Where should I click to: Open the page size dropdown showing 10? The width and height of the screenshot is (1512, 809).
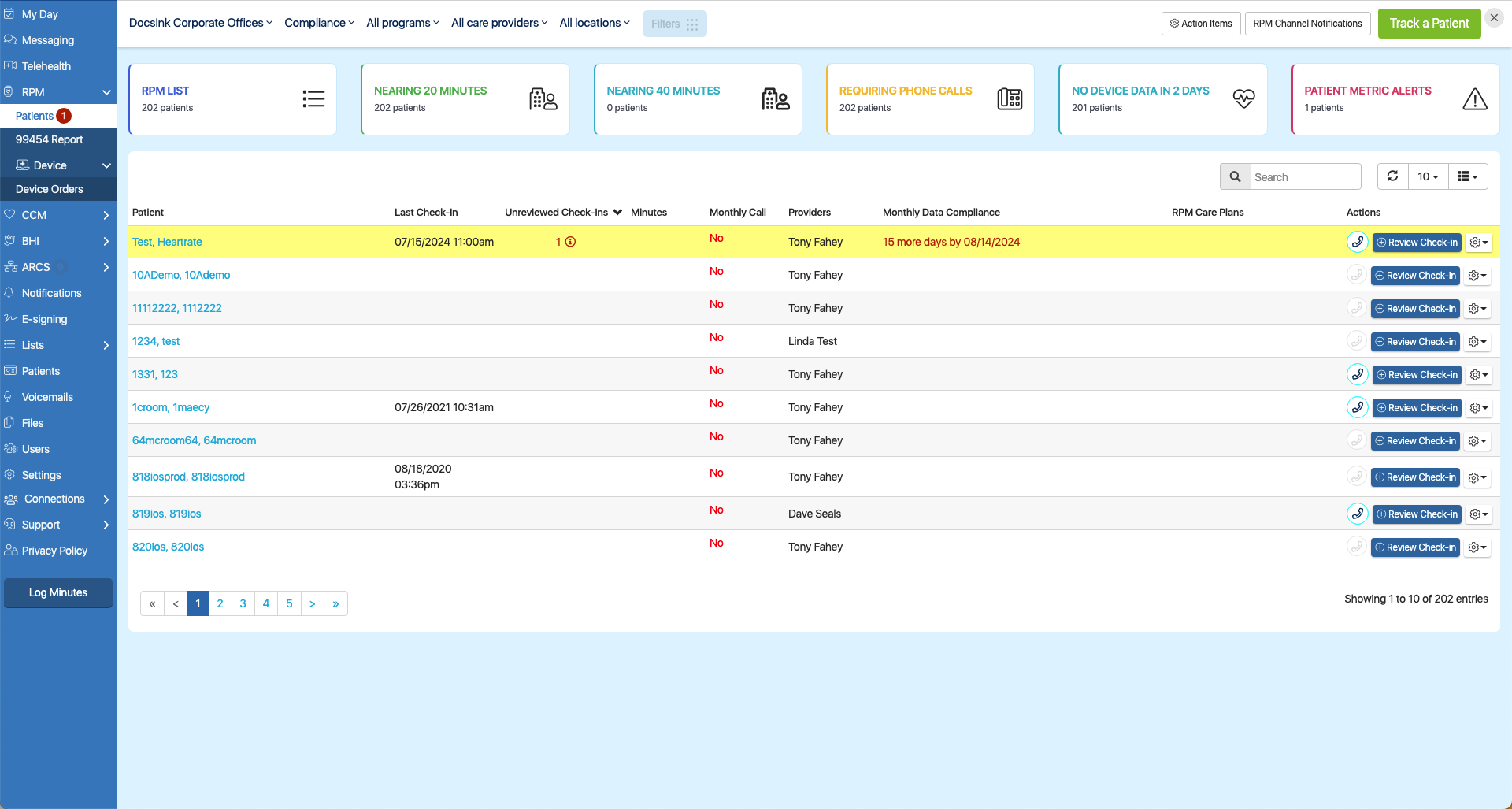point(1427,176)
